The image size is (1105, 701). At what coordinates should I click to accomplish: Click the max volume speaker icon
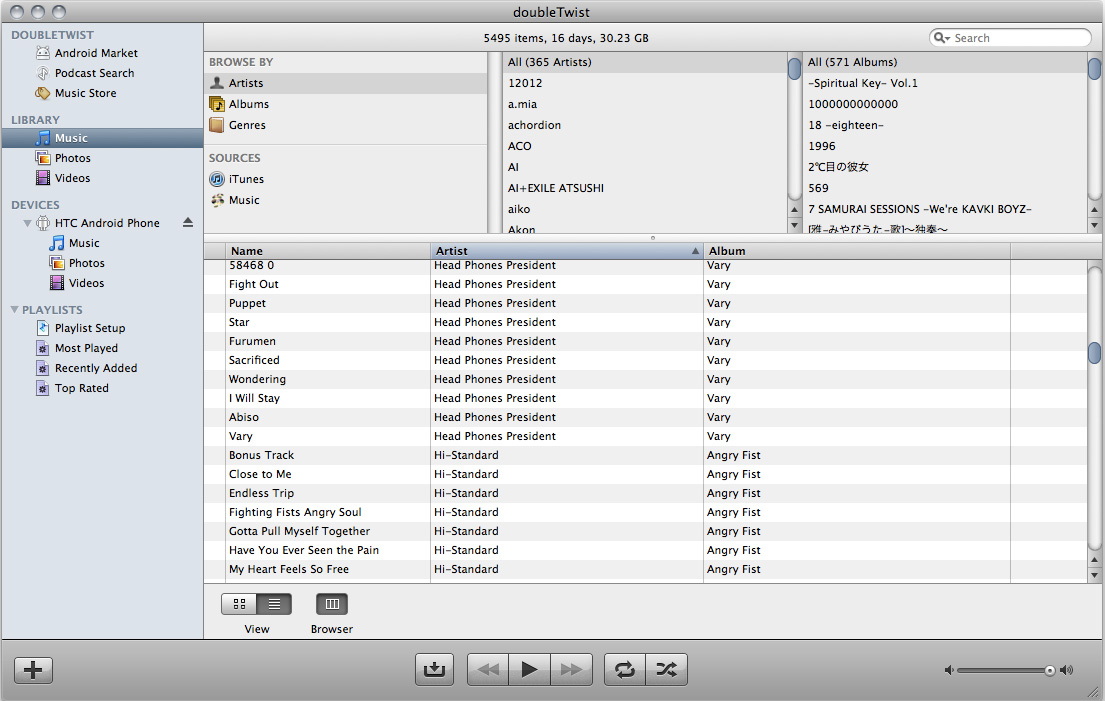point(1067,670)
